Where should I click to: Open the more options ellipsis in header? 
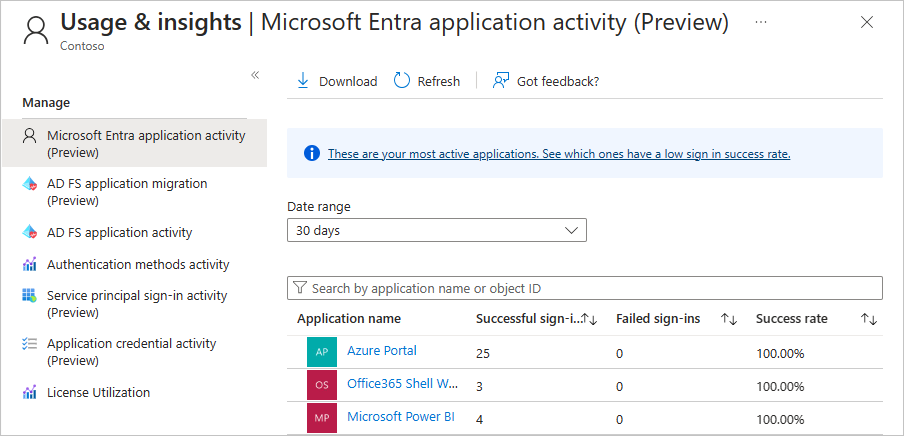(x=760, y=22)
